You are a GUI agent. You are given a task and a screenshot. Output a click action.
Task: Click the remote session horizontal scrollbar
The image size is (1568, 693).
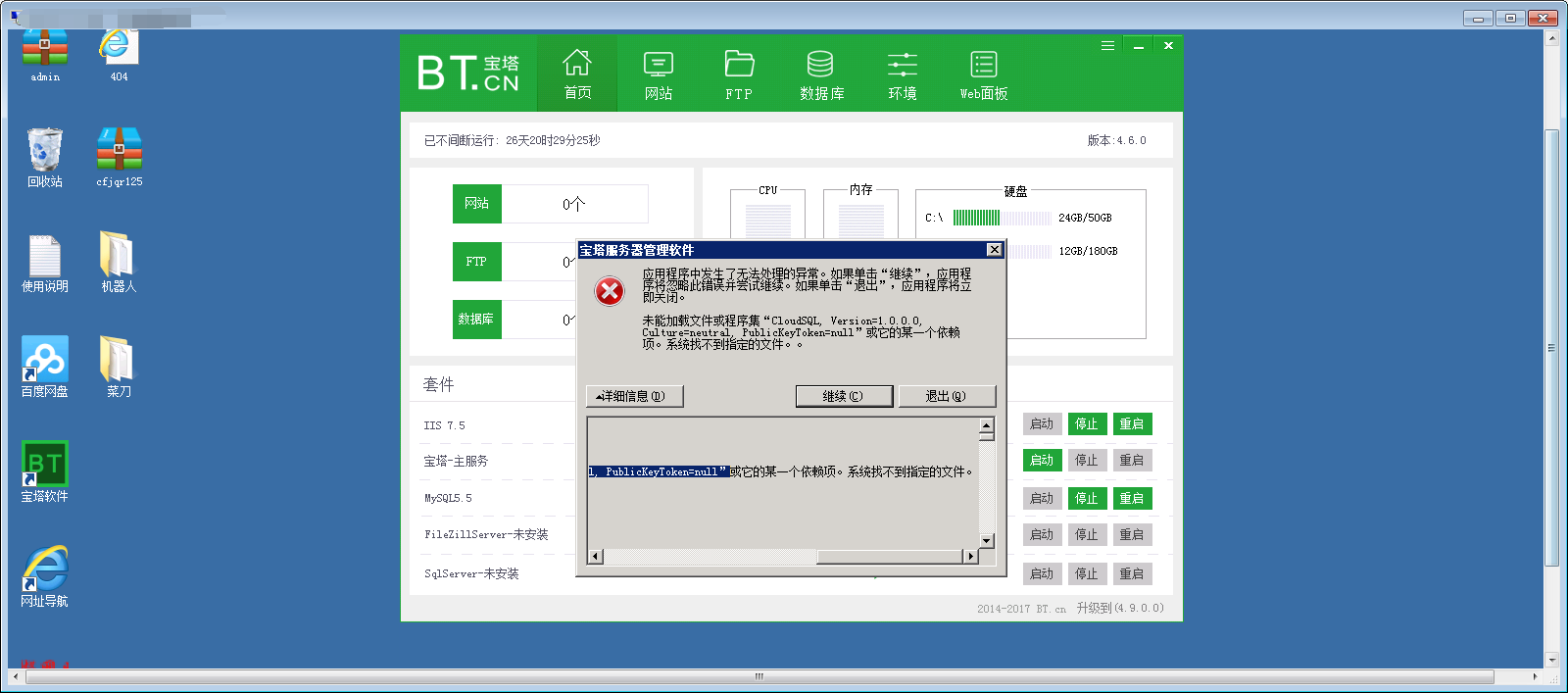point(759,676)
